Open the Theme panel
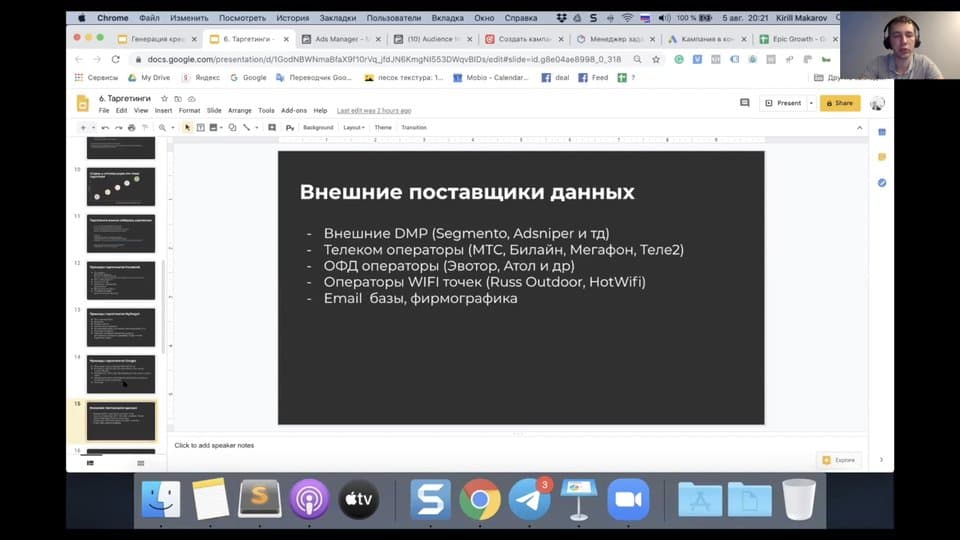The image size is (960, 540). [383, 127]
